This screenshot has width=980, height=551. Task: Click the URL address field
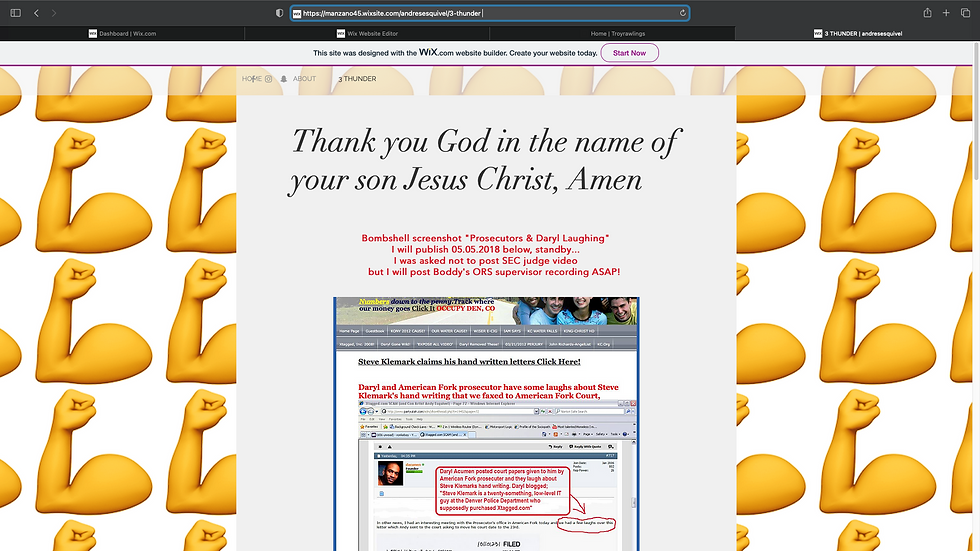(490, 13)
